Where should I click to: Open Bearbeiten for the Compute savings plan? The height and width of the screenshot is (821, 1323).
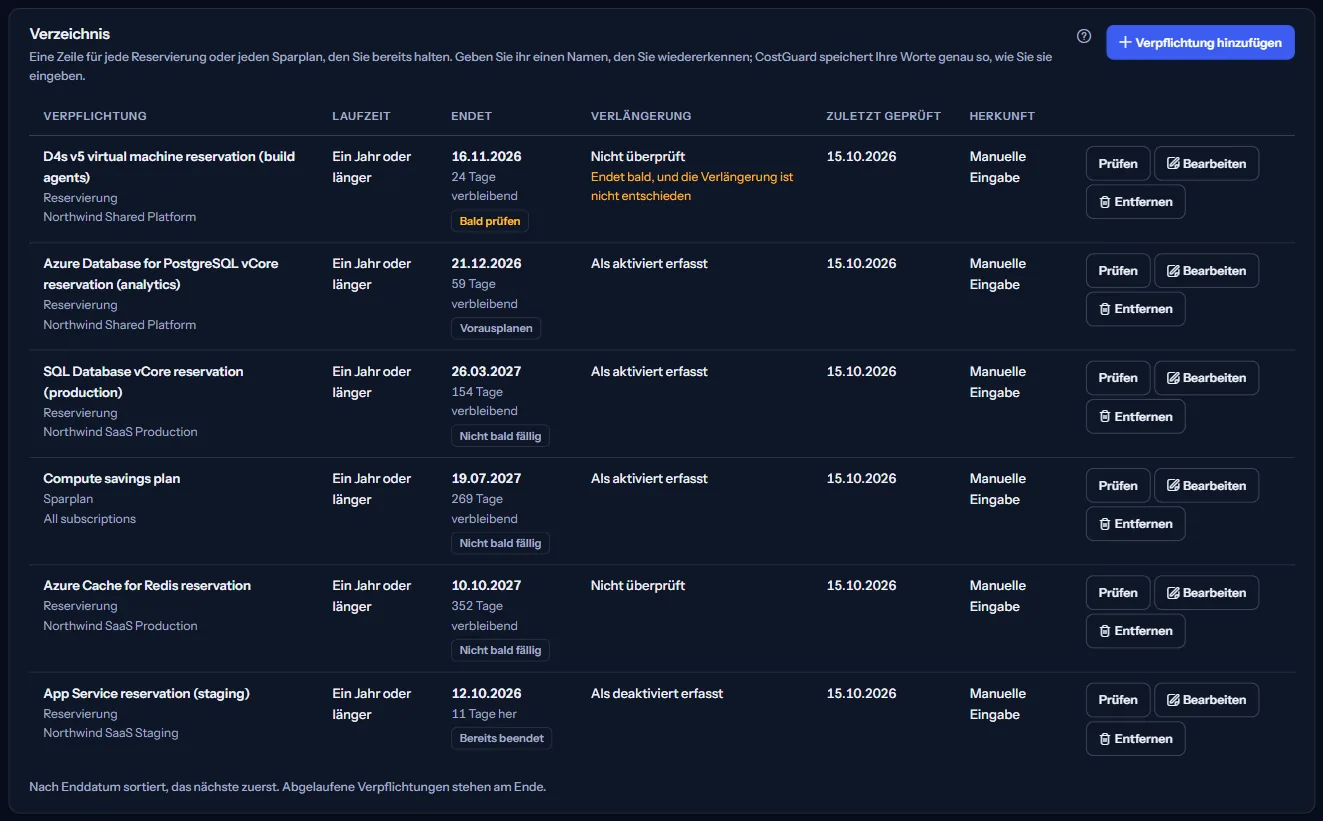click(x=1206, y=486)
